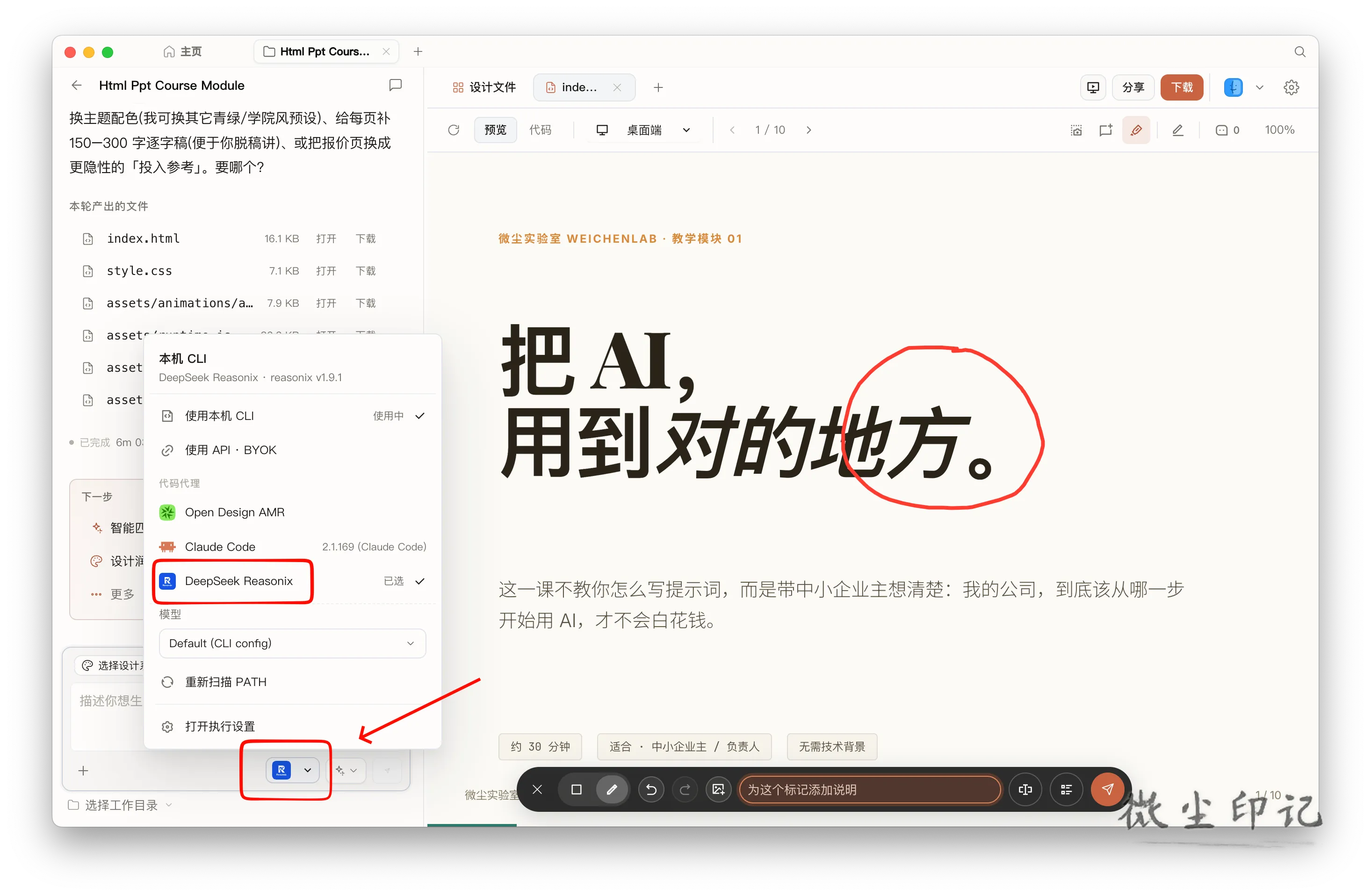Add an image with the picture-plus icon
Screen dimensions: 1371x896
(x=718, y=789)
